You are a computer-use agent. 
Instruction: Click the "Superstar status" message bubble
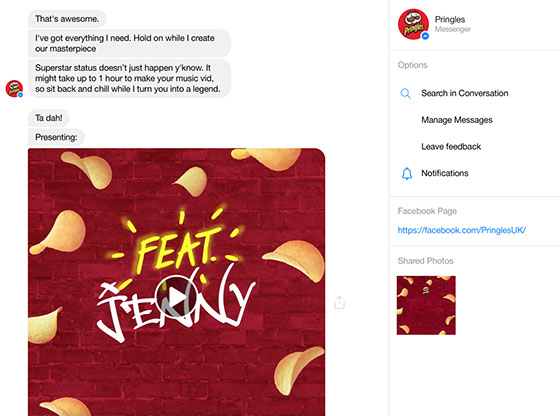point(129,78)
